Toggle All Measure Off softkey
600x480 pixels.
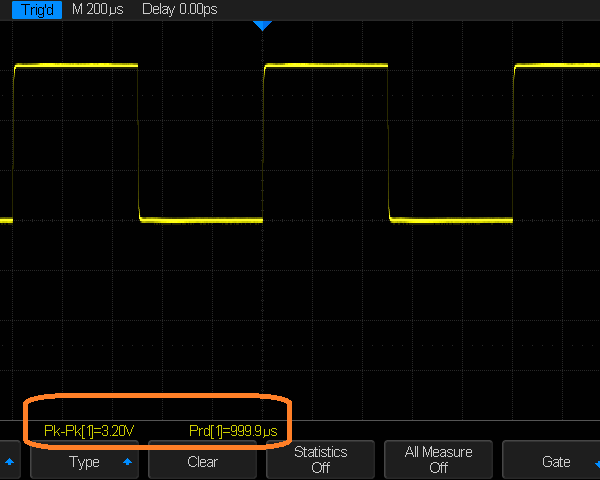(438, 460)
